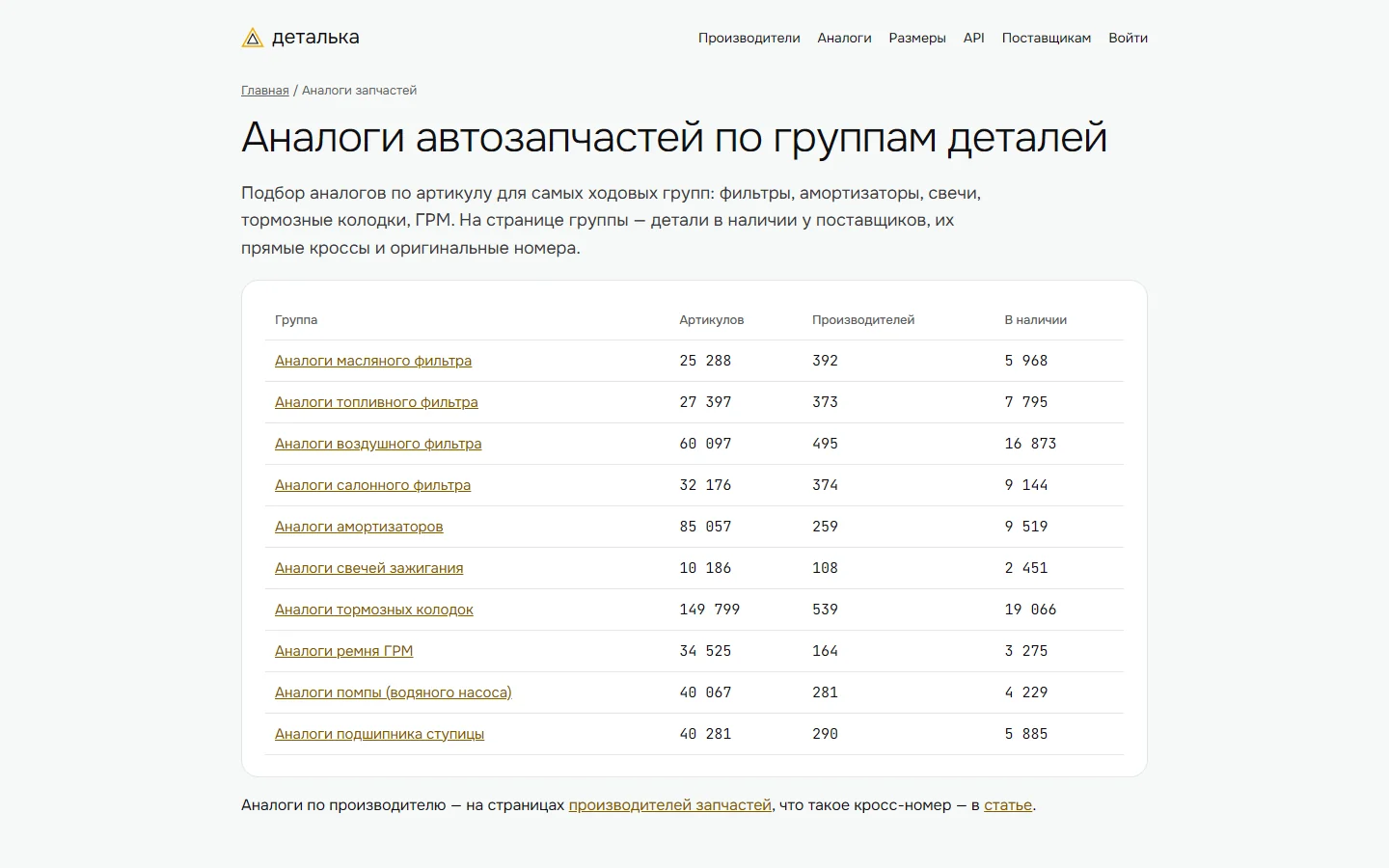The width and height of the screenshot is (1389, 868).
Task: Click the 539 manufacturers value
Action: coord(825,610)
